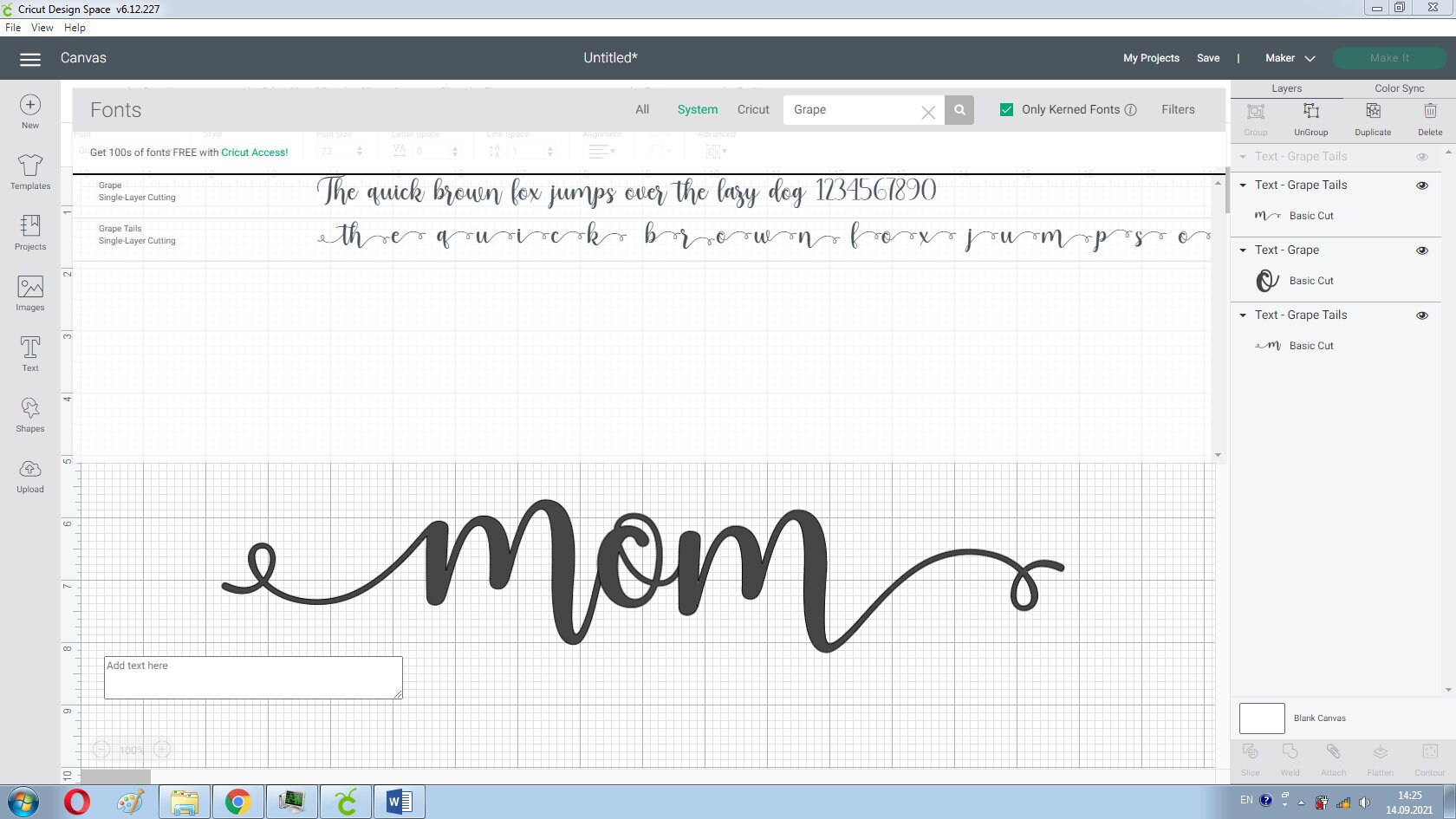Choose the Grape Tails font row
This screenshot has height=819, width=1456.
click(643, 236)
